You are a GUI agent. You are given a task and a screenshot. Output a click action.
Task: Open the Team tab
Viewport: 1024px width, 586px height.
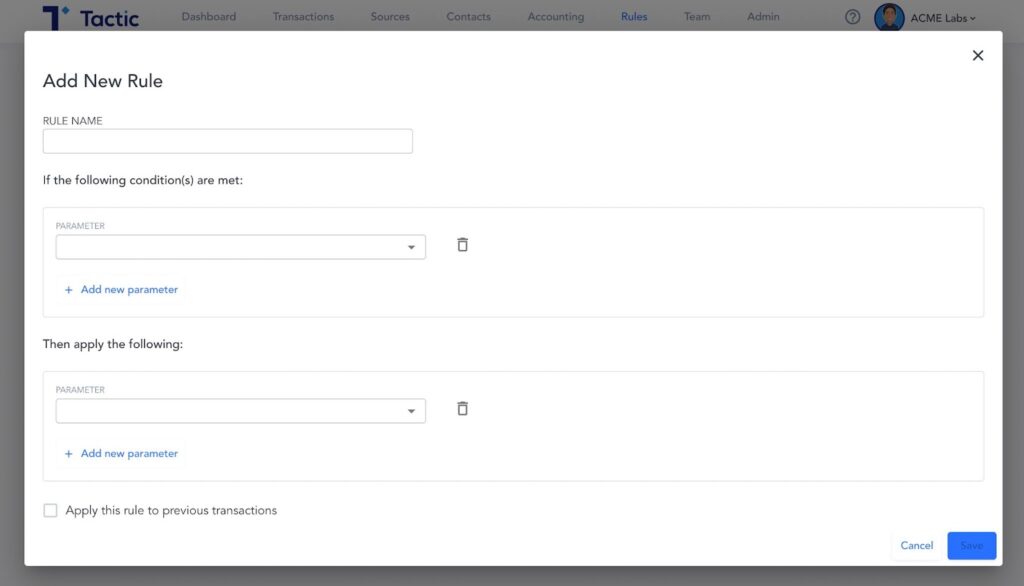(x=697, y=16)
